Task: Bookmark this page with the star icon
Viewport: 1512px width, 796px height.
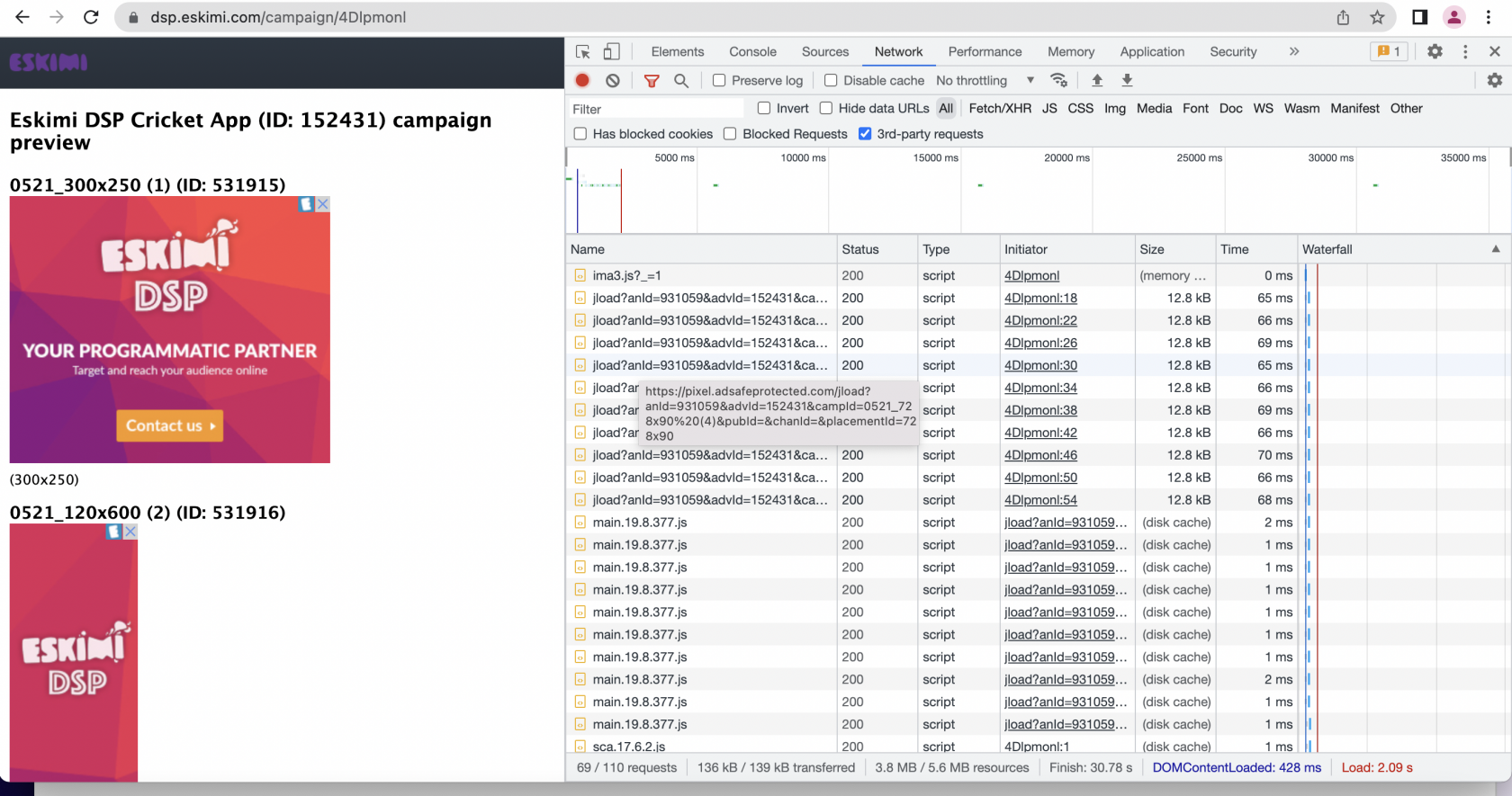Action: click(1377, 17)
